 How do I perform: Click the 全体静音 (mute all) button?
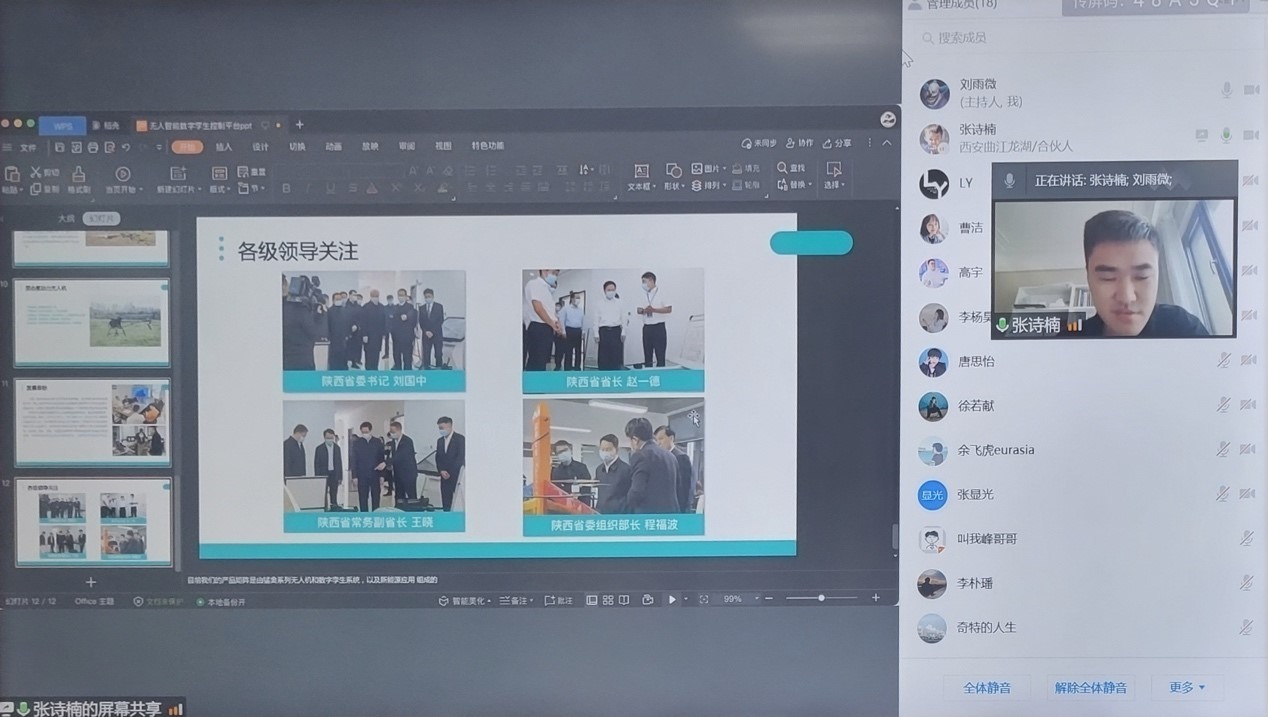pos(986,687)
